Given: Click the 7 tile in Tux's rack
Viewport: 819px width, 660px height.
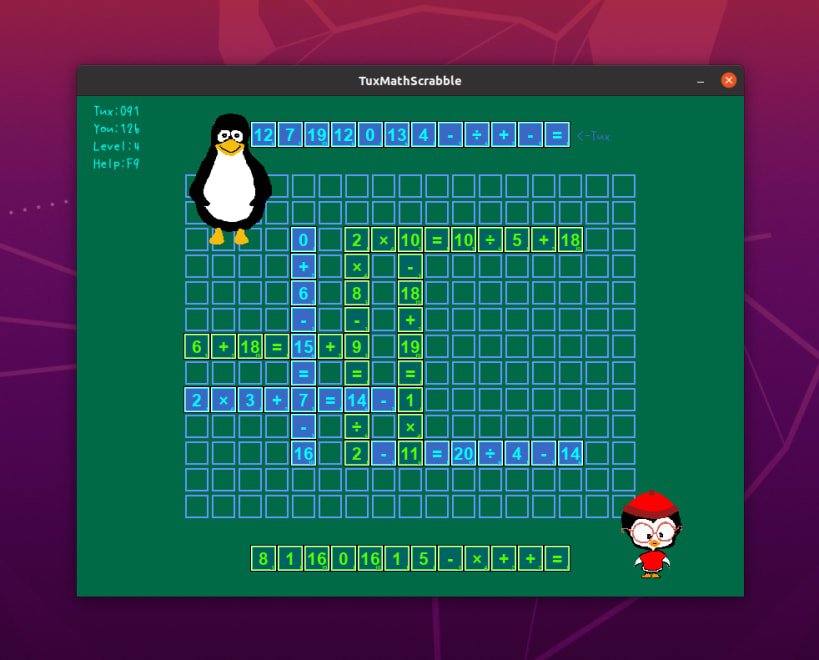Looking at the screenshot, I should point(290,135).
